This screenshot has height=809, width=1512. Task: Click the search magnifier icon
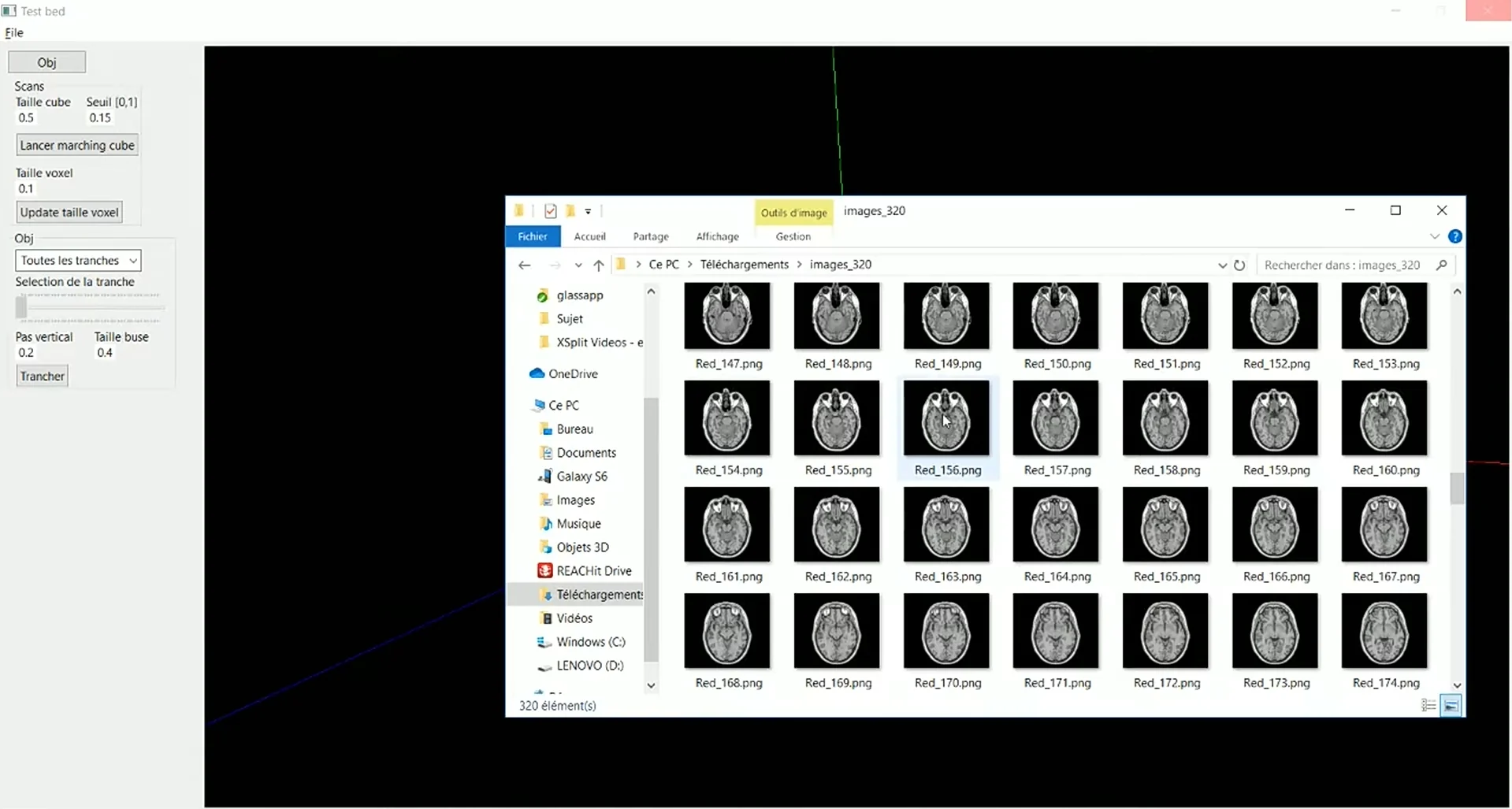(x=1442, y=265)
